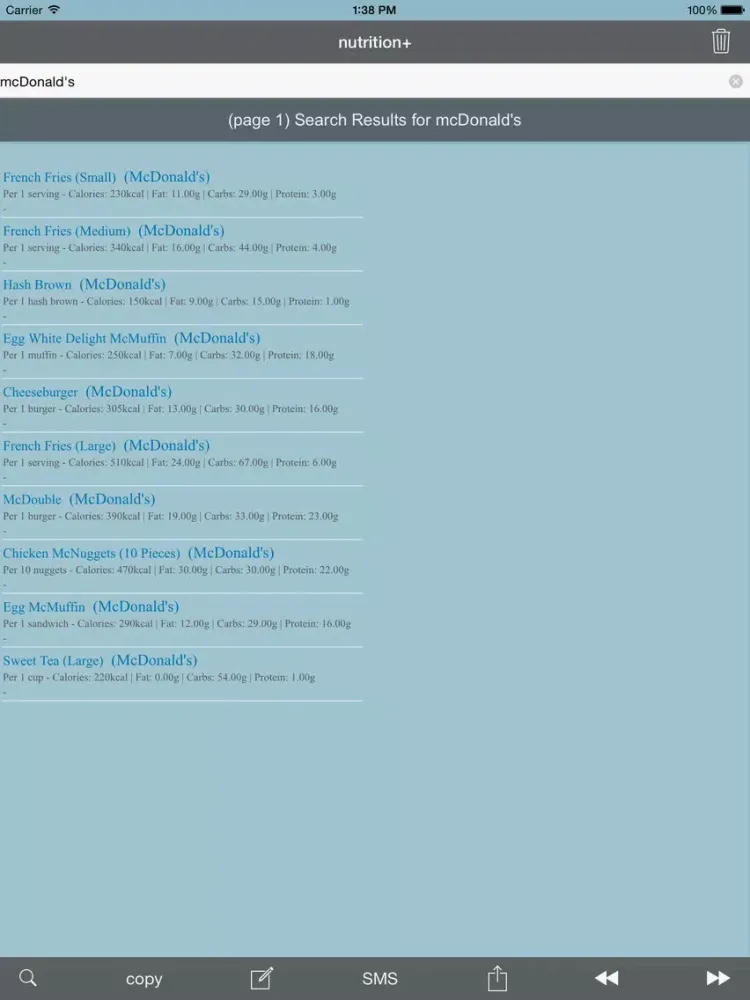This screenshot has width=750, height=1000.
Task: Select 'Per 1 muffin' nutrition line
Action: pyautogui.click(x=168, y=355)
